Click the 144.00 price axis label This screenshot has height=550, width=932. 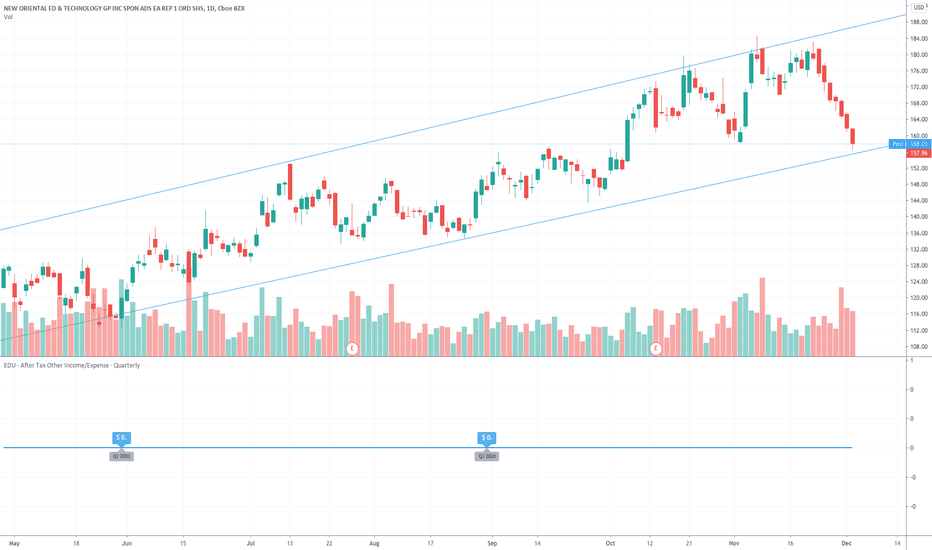tap(919, 201)
